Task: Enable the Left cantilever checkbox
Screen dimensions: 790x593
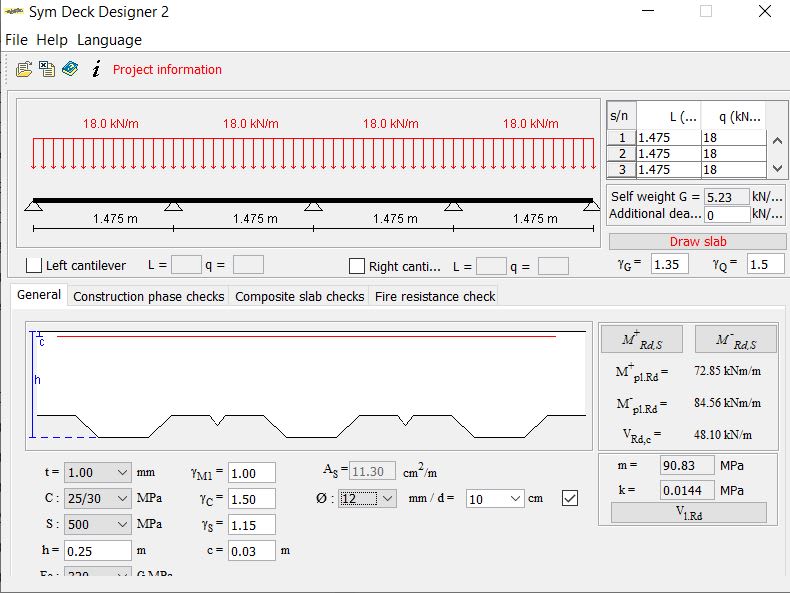Action: coord(34,265)
